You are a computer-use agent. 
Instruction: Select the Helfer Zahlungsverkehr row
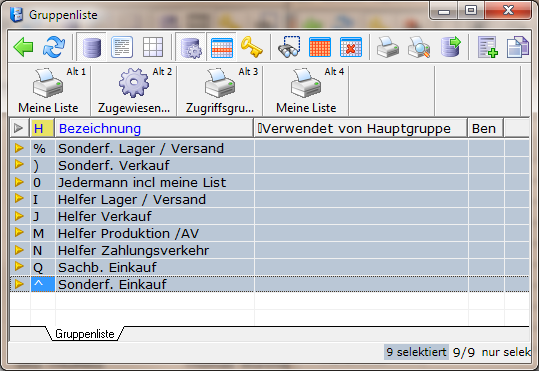(x=270, y=250)
